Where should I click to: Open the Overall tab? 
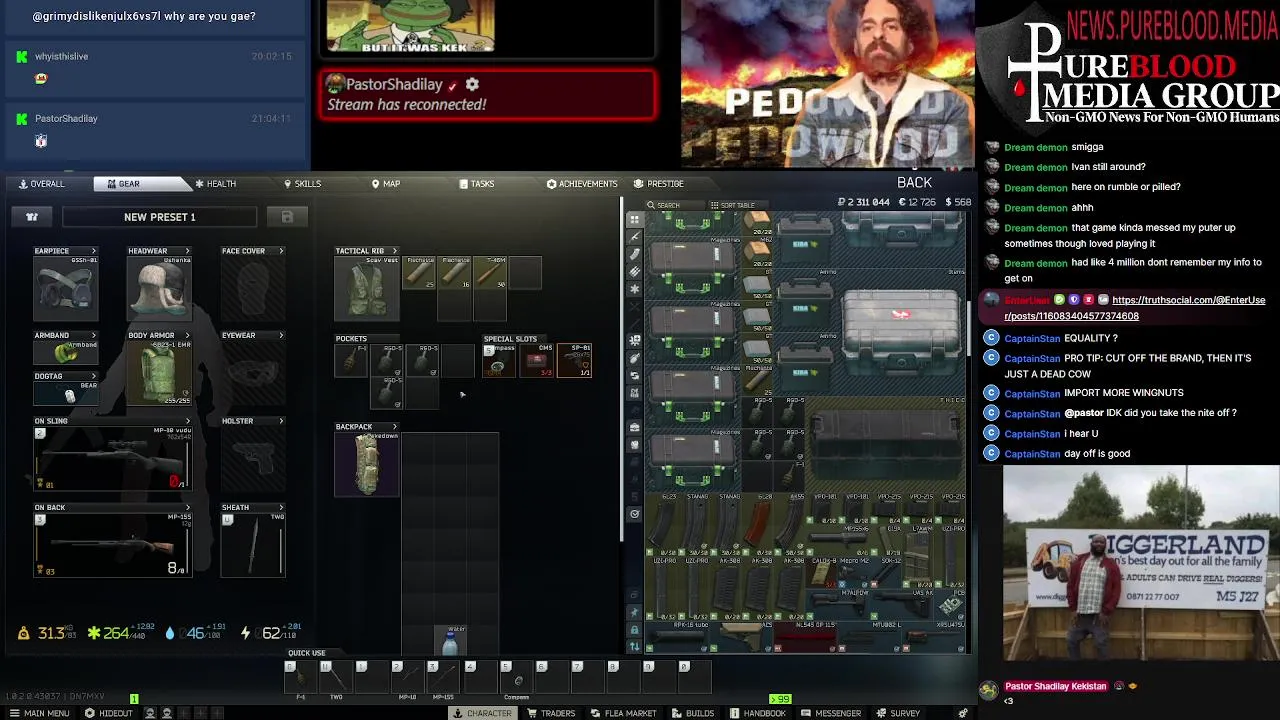[40, 184]
